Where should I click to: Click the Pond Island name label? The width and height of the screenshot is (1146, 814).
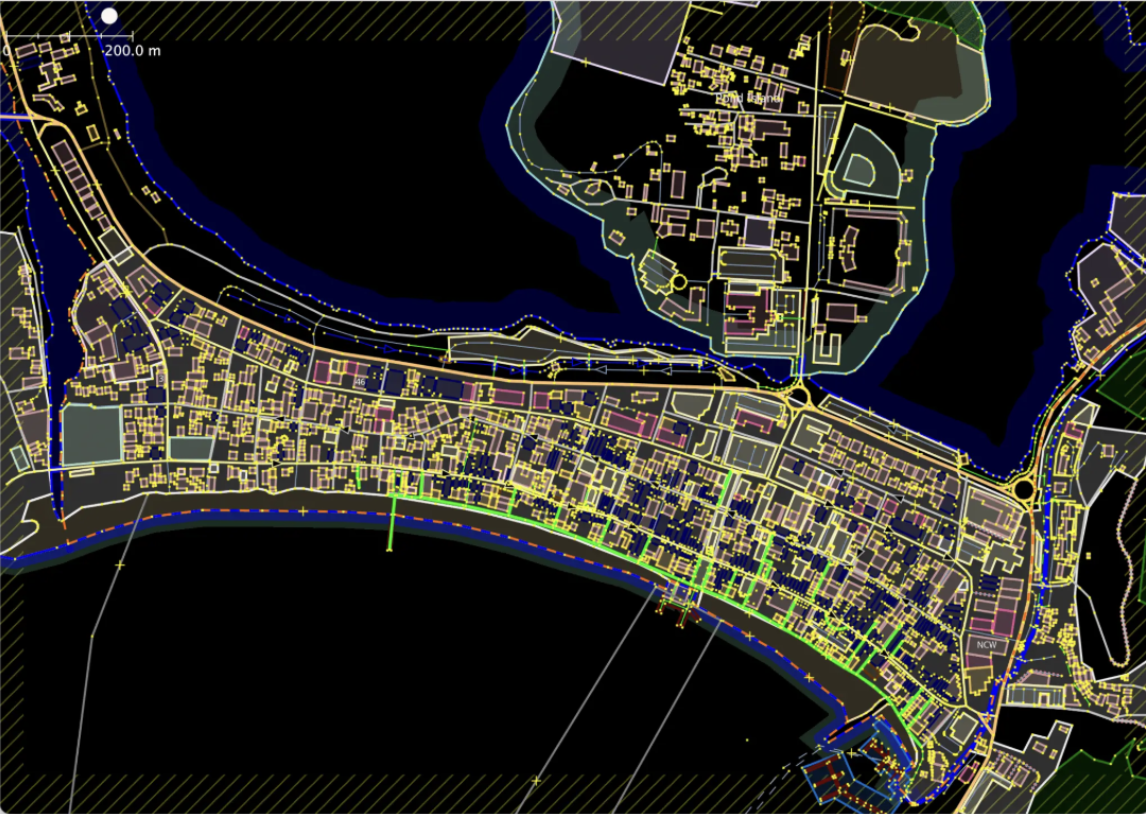[748, 99]
